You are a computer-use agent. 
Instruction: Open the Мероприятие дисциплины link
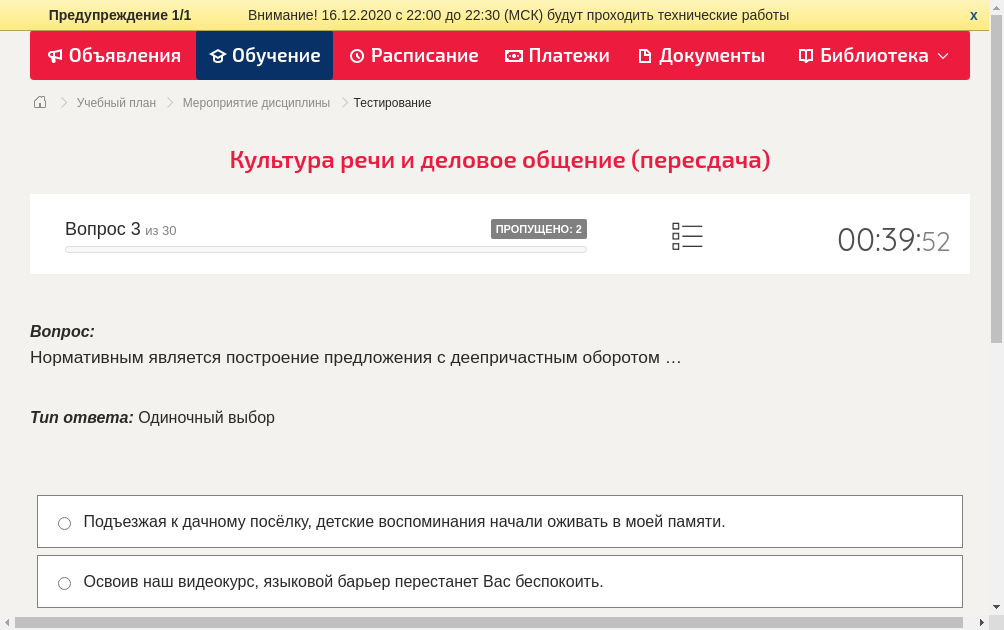click(x=254, y=102)
